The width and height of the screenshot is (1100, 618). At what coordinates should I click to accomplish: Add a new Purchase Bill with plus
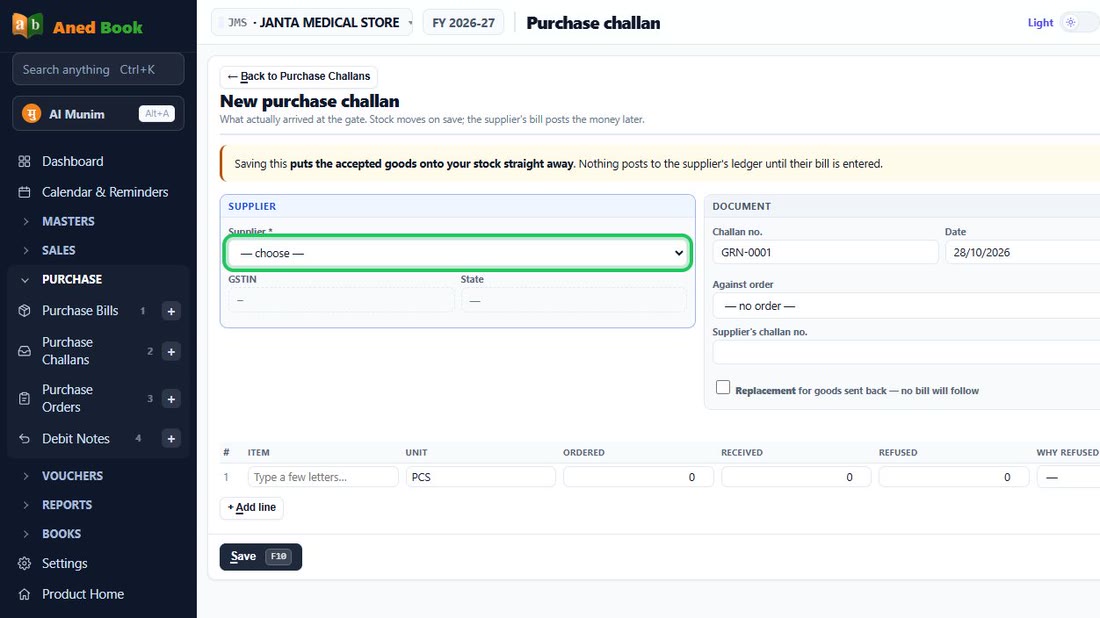[171, 311]
